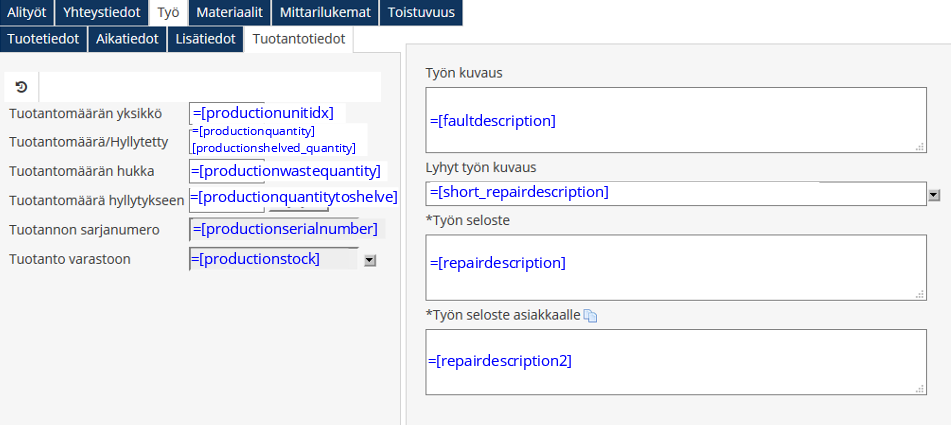Click the Tuotantomäärä hyllytykseen field

pos(292,197)
